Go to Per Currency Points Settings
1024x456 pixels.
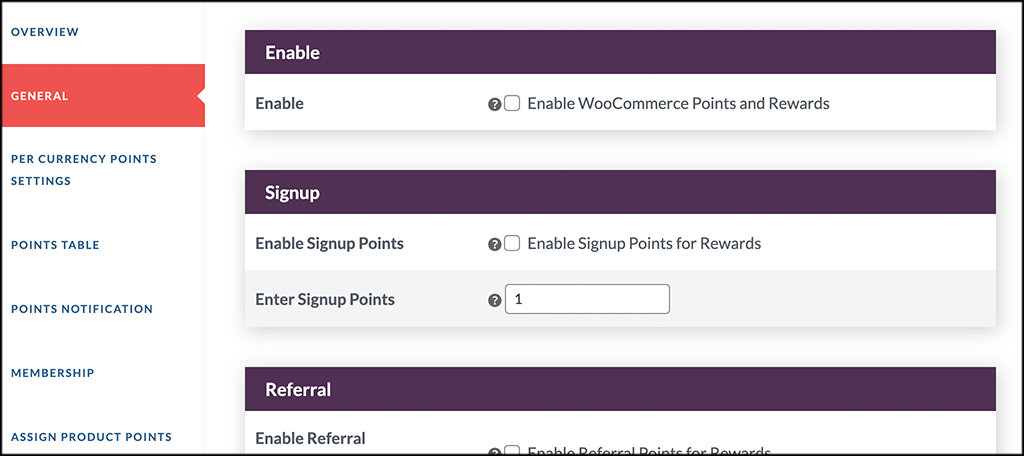coord(84,170)
